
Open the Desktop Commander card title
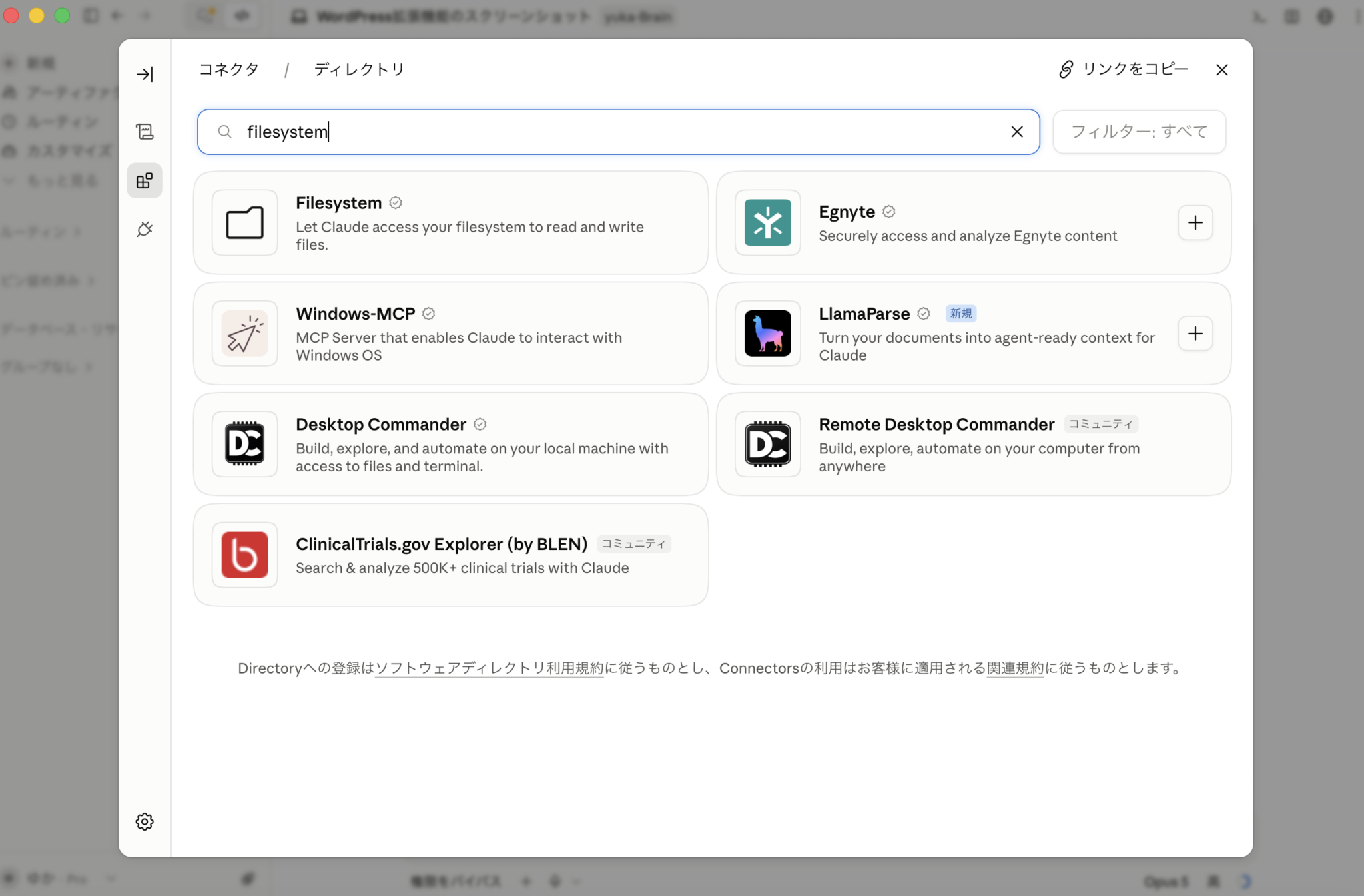[380, 424]
